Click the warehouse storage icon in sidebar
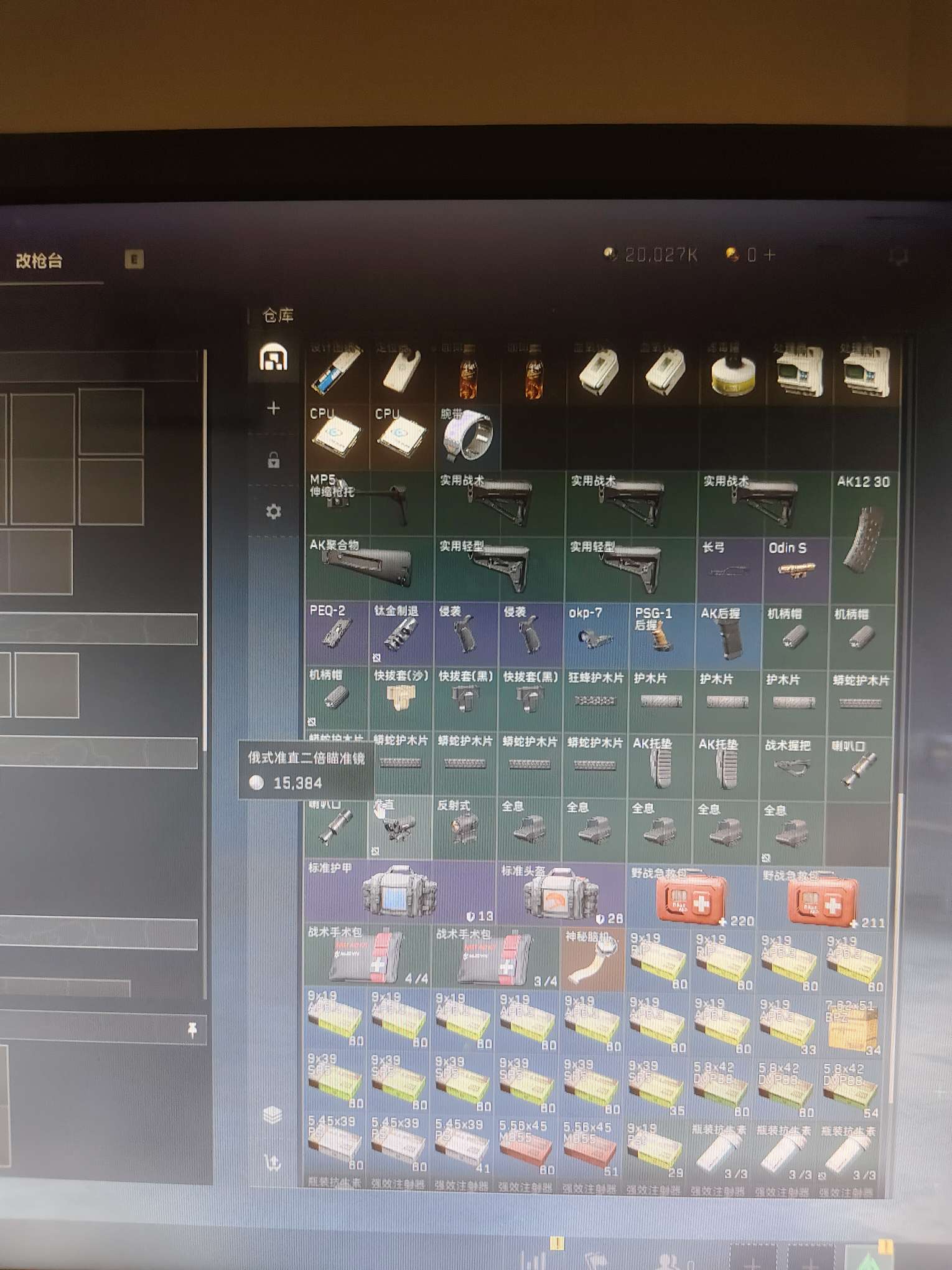 click(x=273, y=358)
